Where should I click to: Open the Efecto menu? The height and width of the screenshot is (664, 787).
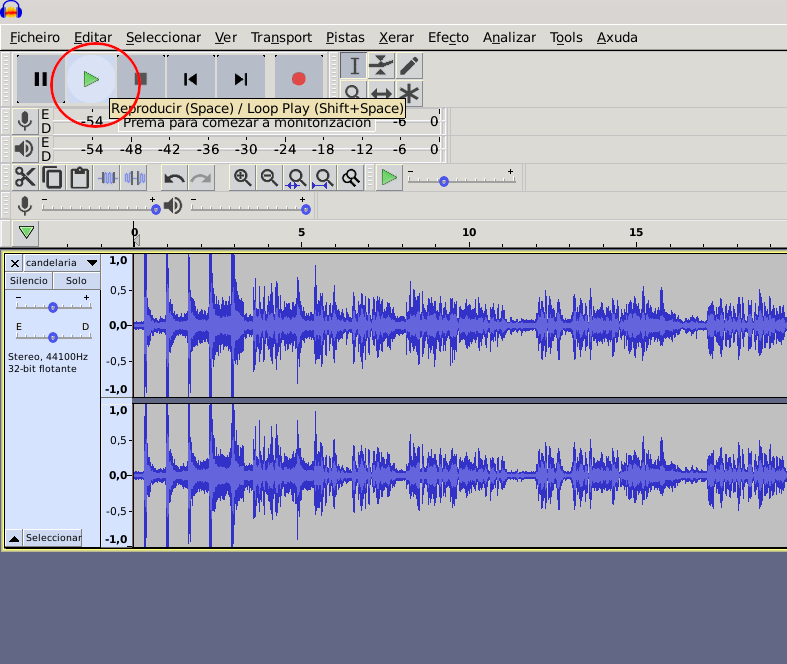click(448, 38)
